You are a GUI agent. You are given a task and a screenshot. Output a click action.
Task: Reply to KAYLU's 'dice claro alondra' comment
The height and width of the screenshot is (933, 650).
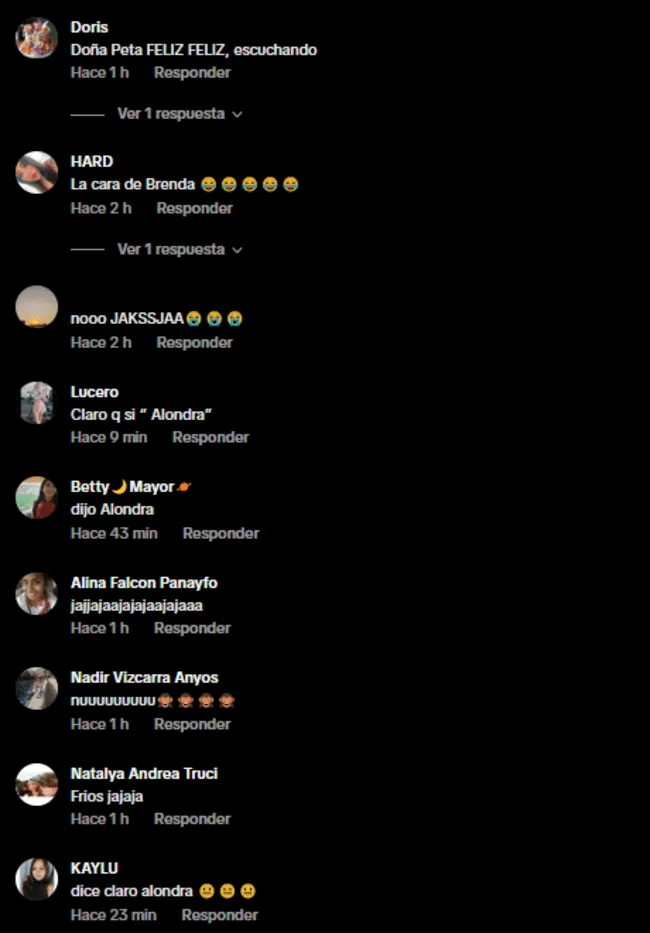pos(220,915)
